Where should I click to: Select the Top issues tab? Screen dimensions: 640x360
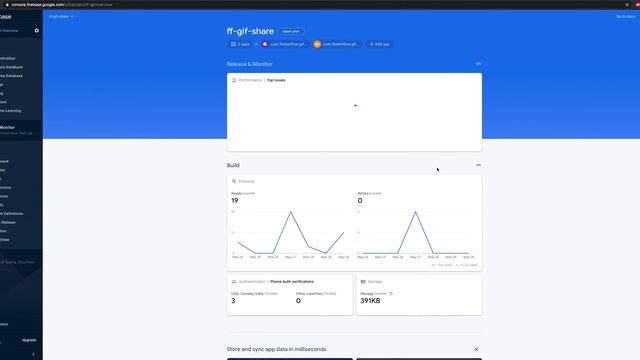click(x=276, y=80)
